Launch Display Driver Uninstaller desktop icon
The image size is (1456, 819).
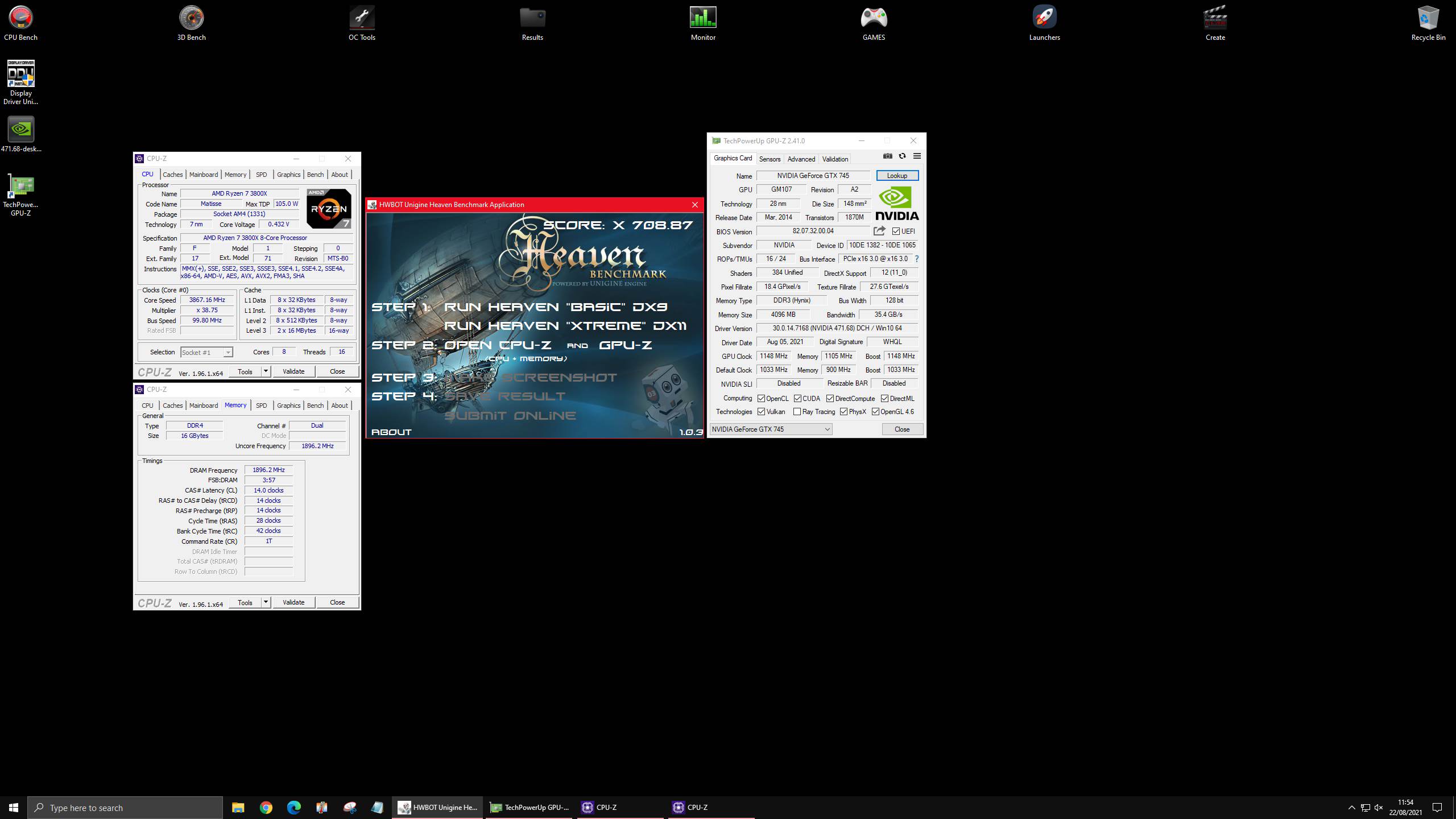[20, 82]
